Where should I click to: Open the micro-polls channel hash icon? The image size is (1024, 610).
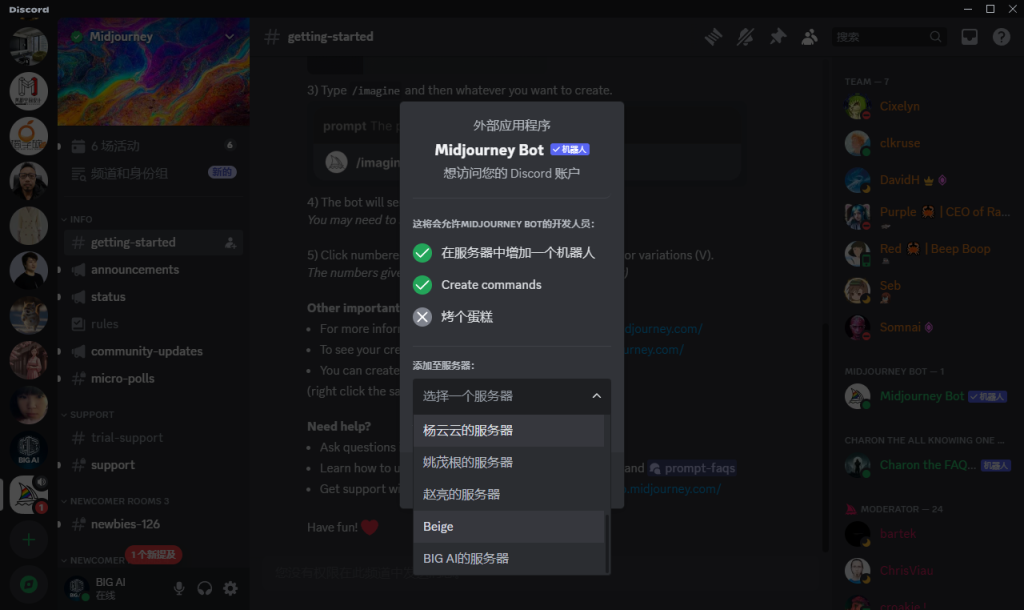pos(78,379)
